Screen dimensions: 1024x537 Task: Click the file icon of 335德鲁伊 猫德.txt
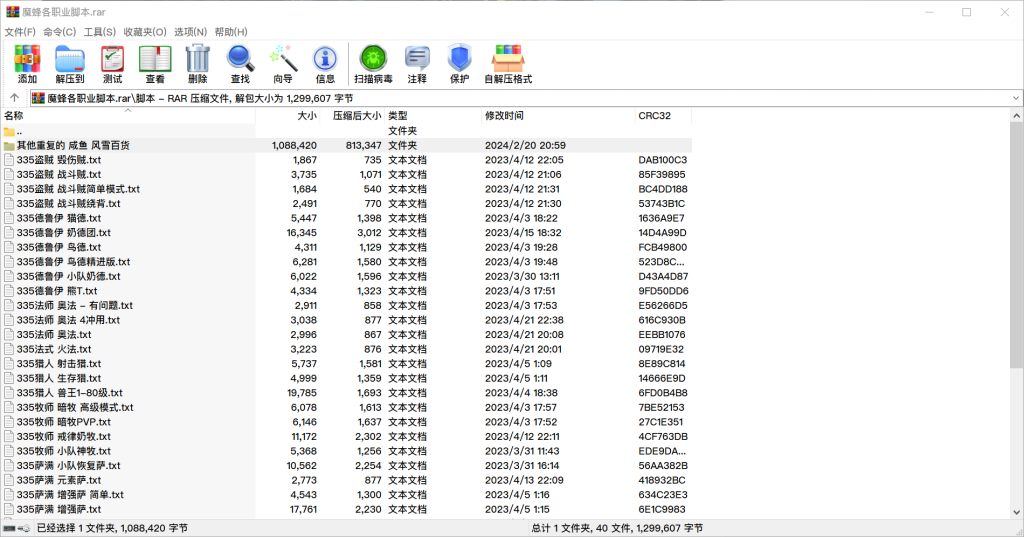click(9, 218)
